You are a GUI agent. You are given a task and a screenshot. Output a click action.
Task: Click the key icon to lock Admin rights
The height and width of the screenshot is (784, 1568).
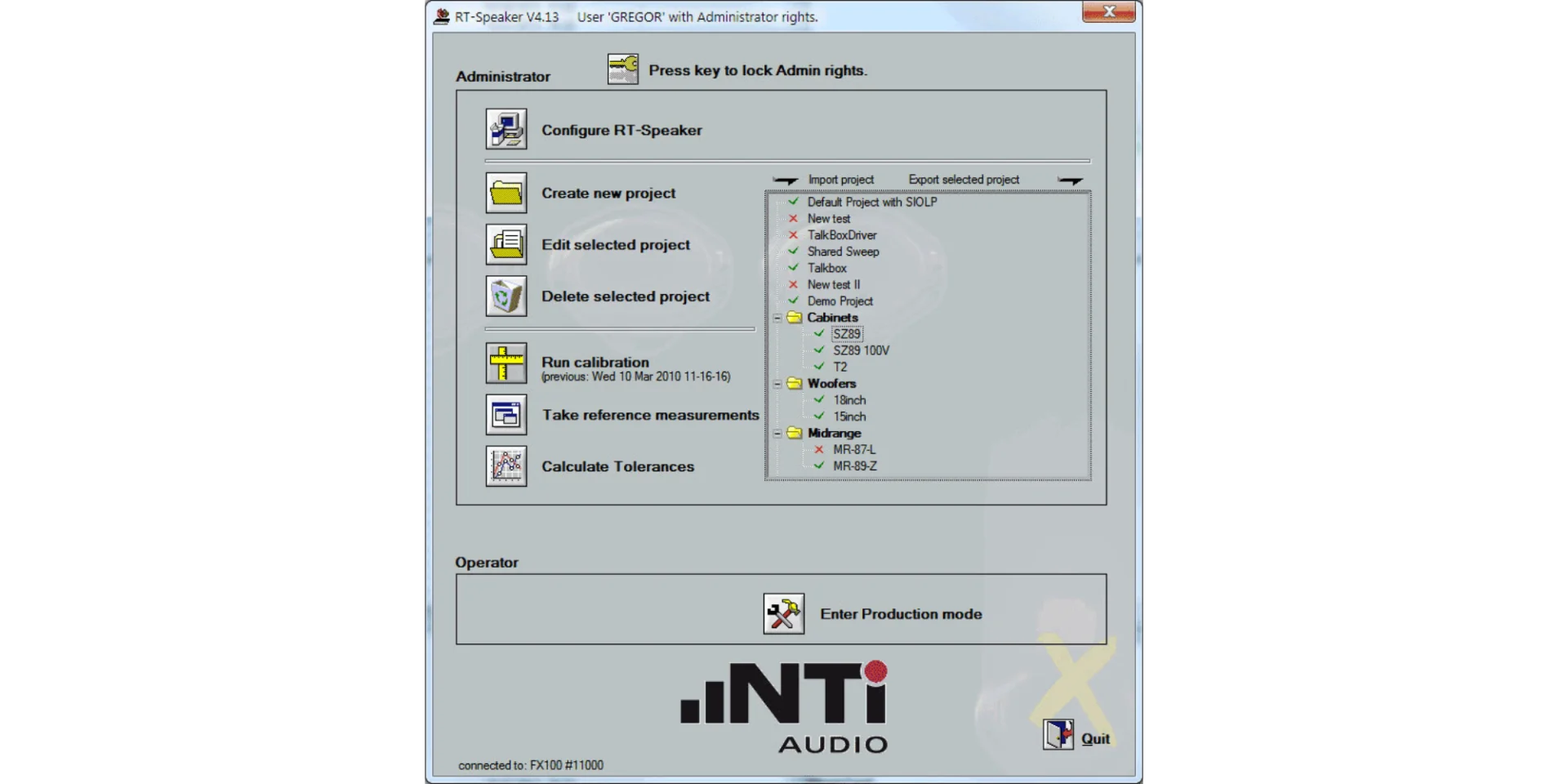622,69
